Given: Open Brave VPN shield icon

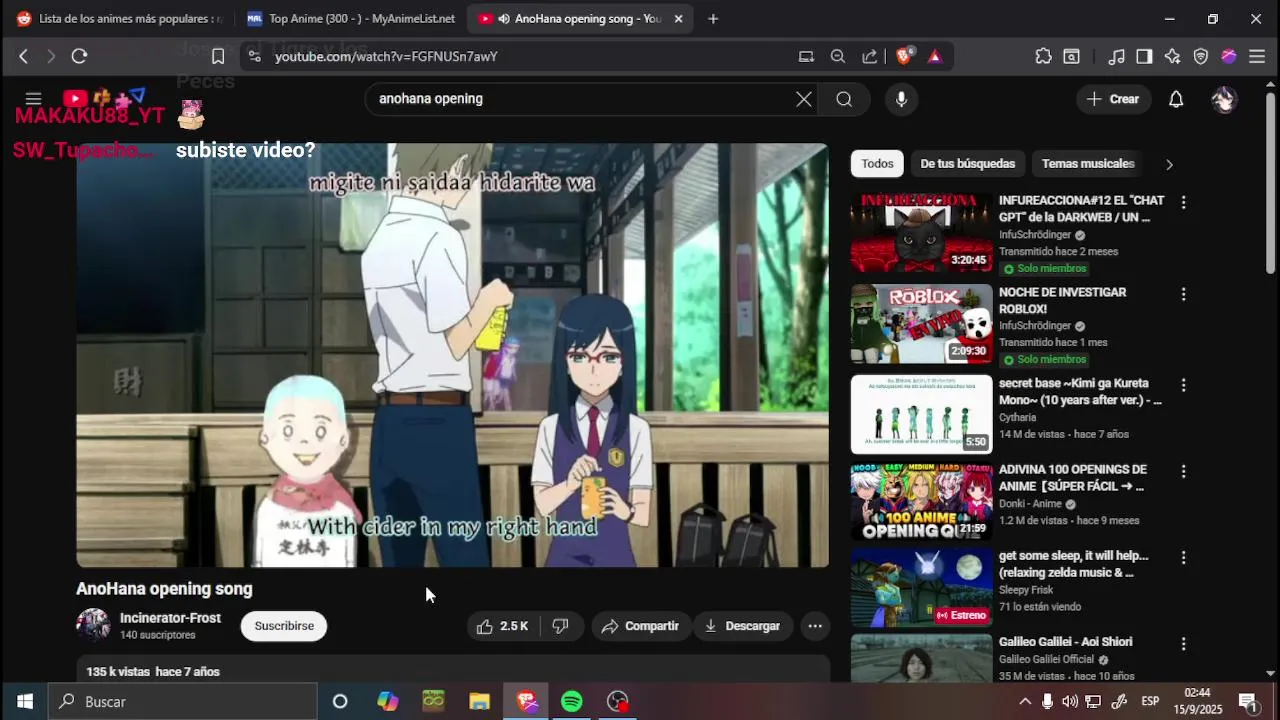Looking at the screenshot, I should click(1201, 57).
